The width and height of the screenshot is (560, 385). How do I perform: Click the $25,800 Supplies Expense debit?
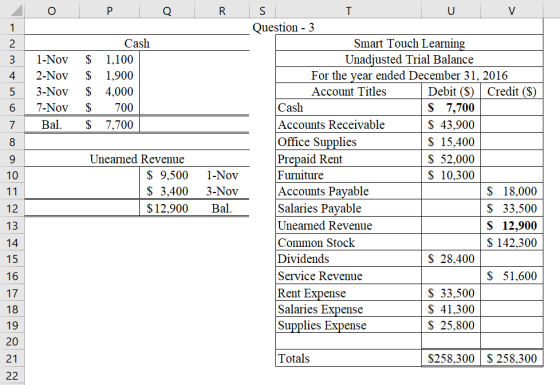(x=451, y=325)
